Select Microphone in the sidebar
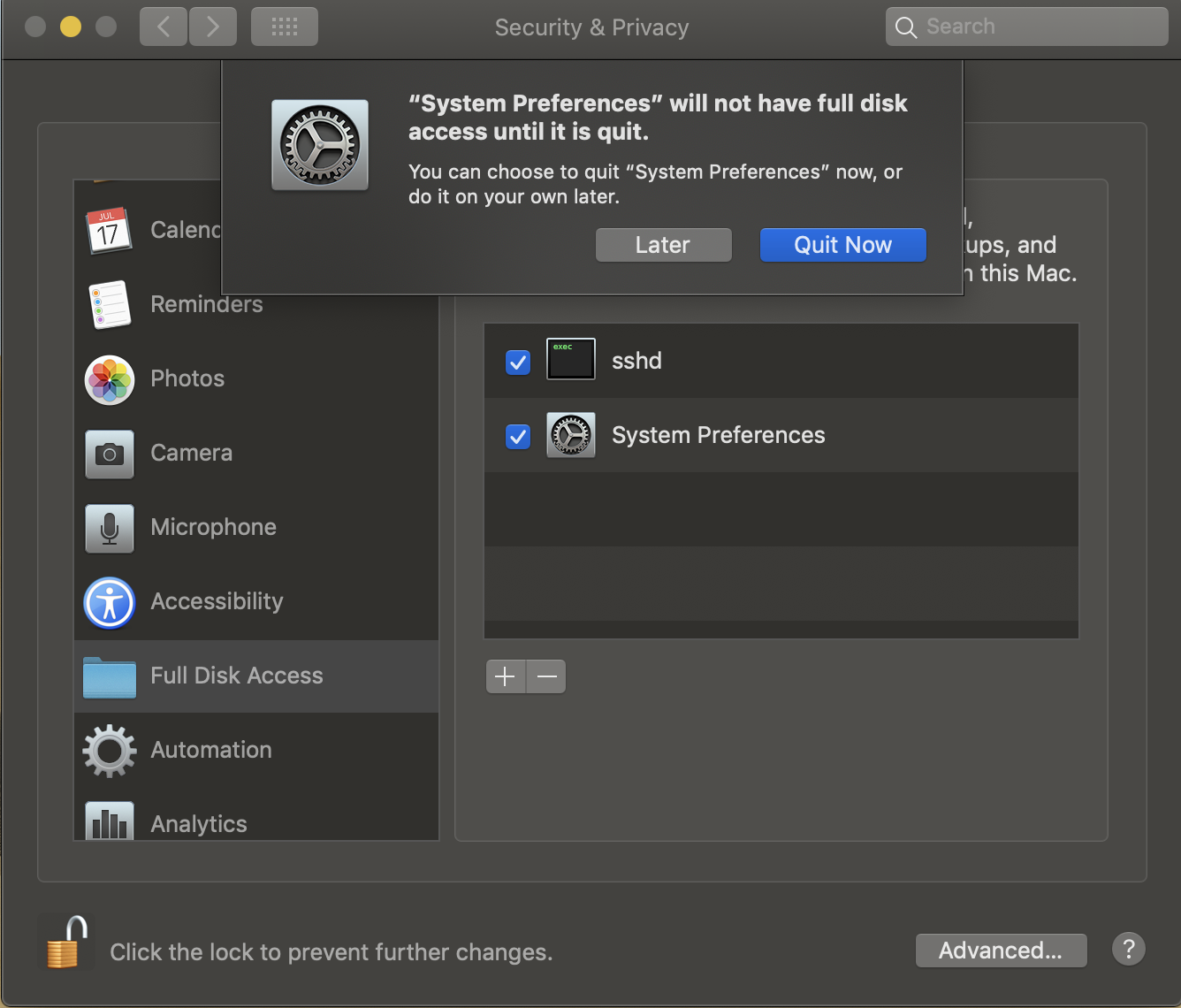This screenshot has width=1181, height=1008. click(256, 527)
